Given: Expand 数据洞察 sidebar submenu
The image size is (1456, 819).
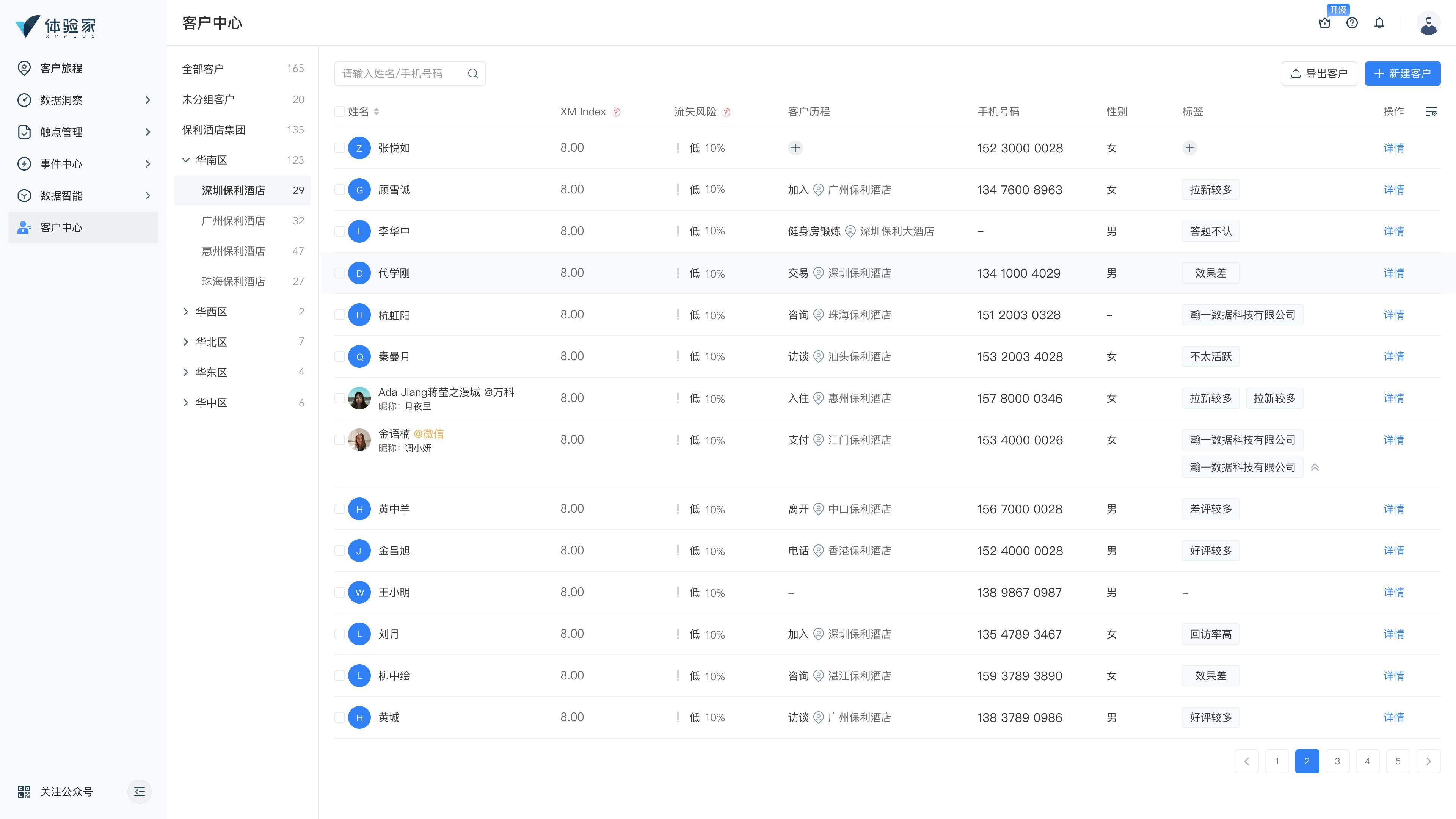Looking at the screenshot, I should click(147, 100).
